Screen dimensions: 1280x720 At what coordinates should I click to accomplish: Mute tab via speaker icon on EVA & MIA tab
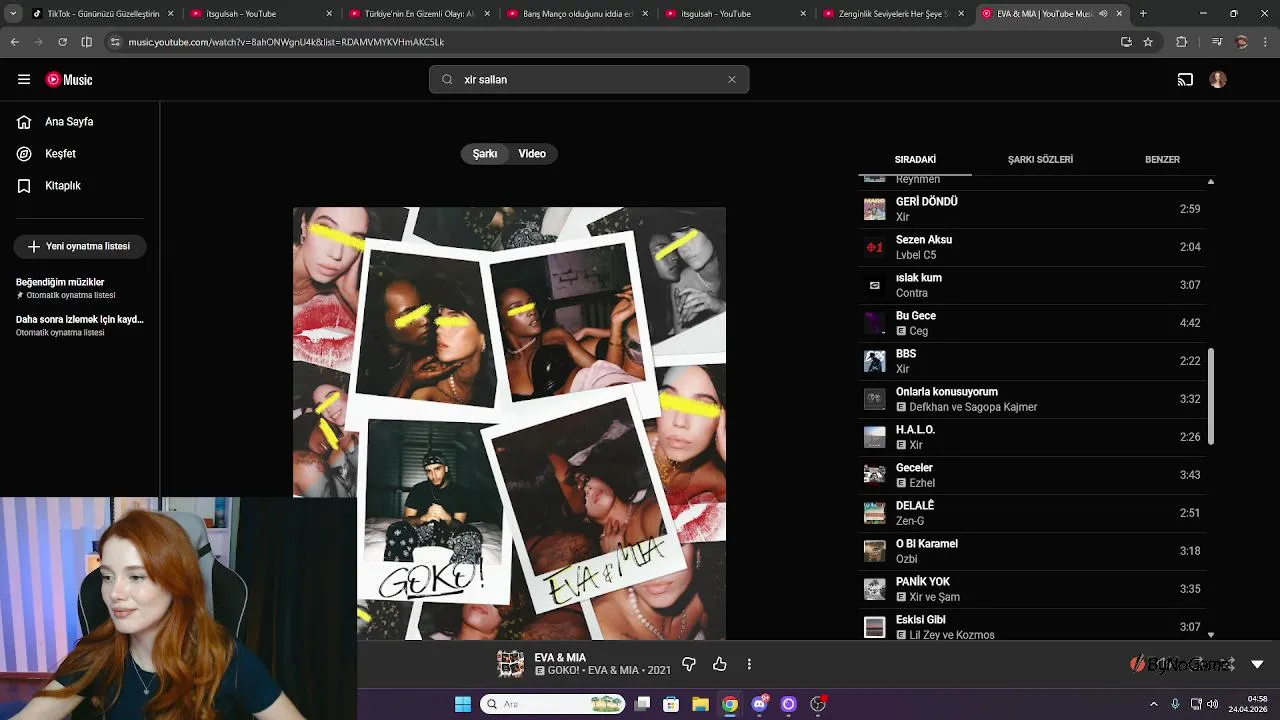click(1103, 14)
